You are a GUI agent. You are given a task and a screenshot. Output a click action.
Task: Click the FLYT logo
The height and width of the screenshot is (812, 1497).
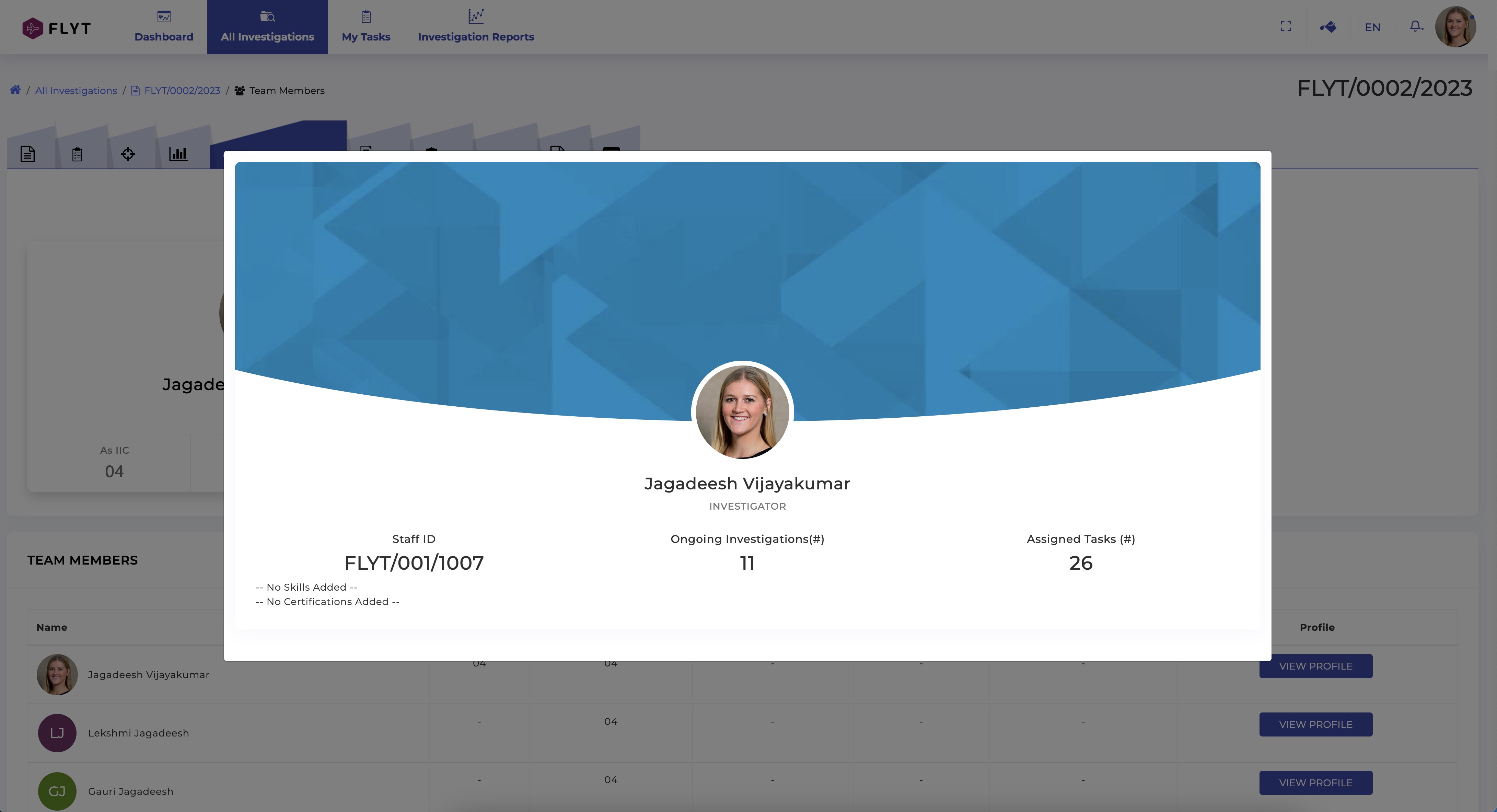56,28
